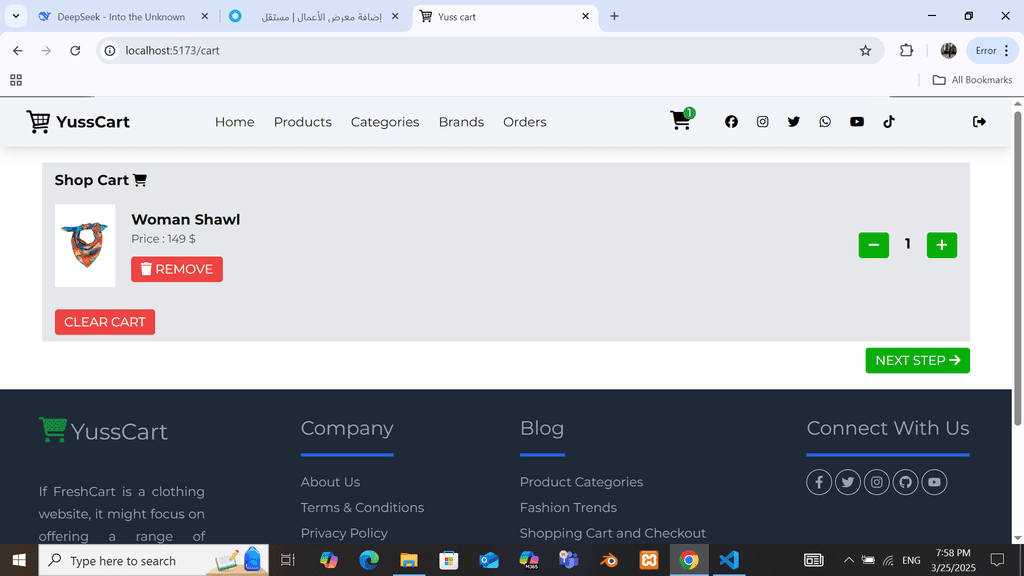Open the Orders nav link
This screenshot has height=576, width=1024.
pyautogui.click(x=524, y=122)
